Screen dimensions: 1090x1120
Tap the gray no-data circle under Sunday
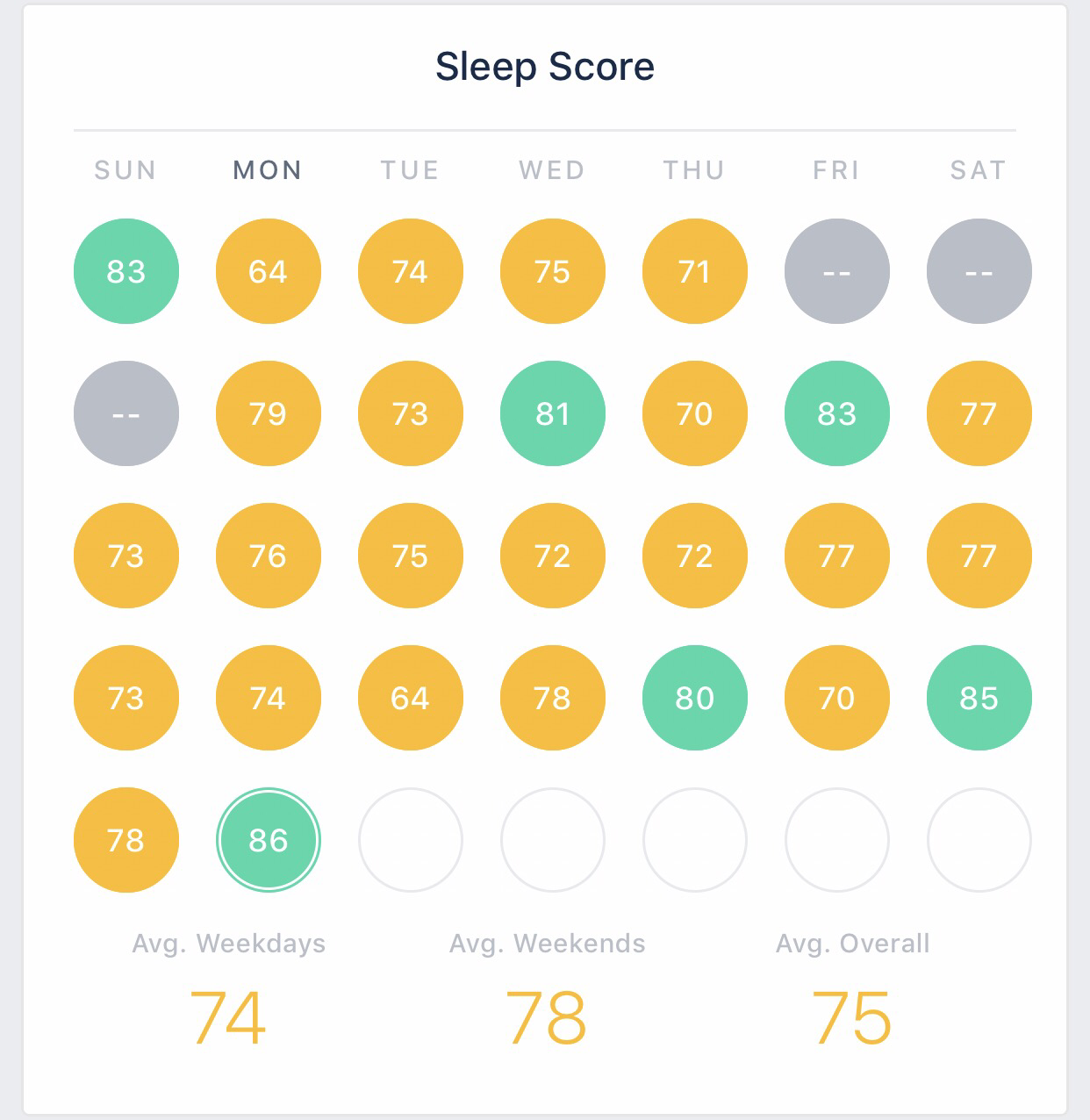coord(125,413)
